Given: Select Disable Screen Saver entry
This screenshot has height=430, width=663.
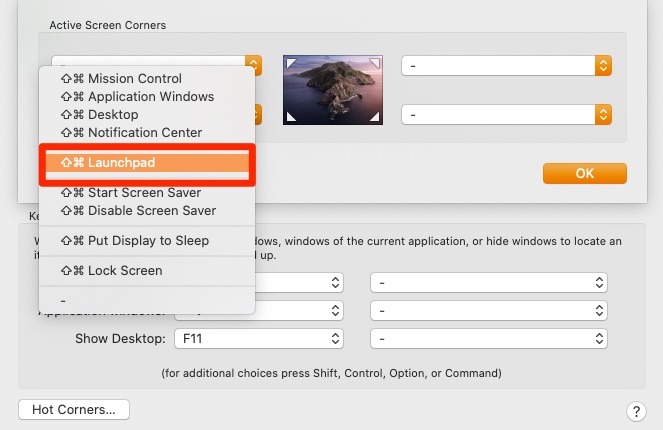Looking at the screenshot, I should (x=147, y=211).
